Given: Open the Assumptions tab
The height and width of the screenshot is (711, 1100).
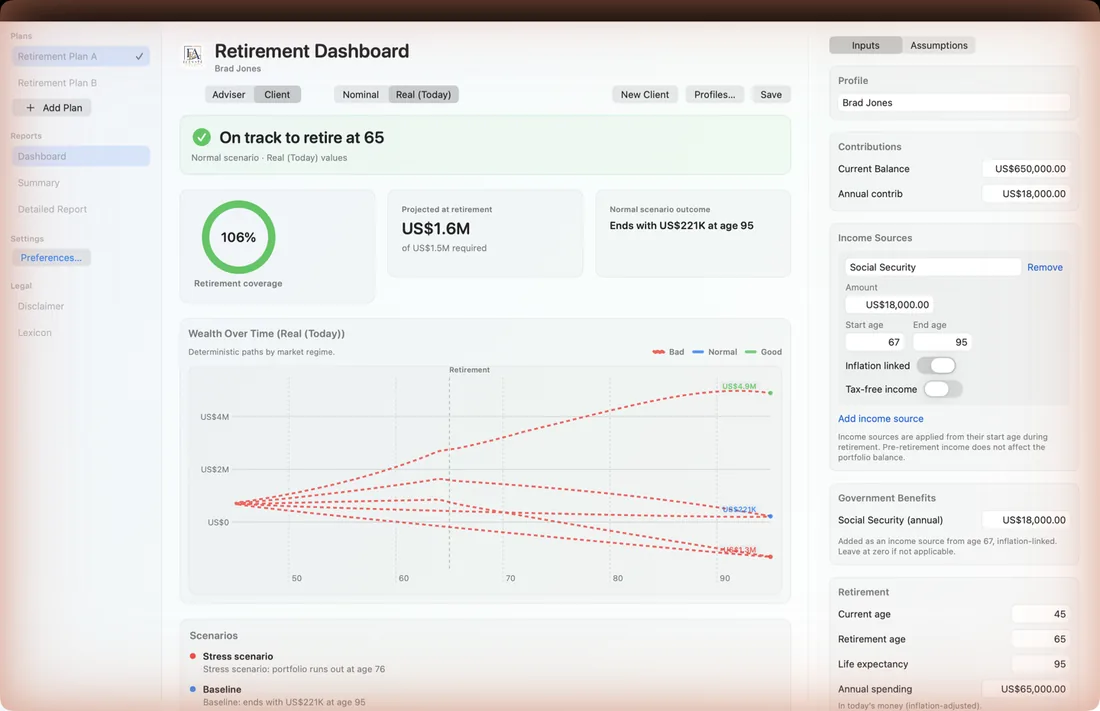Looking at the screenshot, I should click(x=939, y=45).
